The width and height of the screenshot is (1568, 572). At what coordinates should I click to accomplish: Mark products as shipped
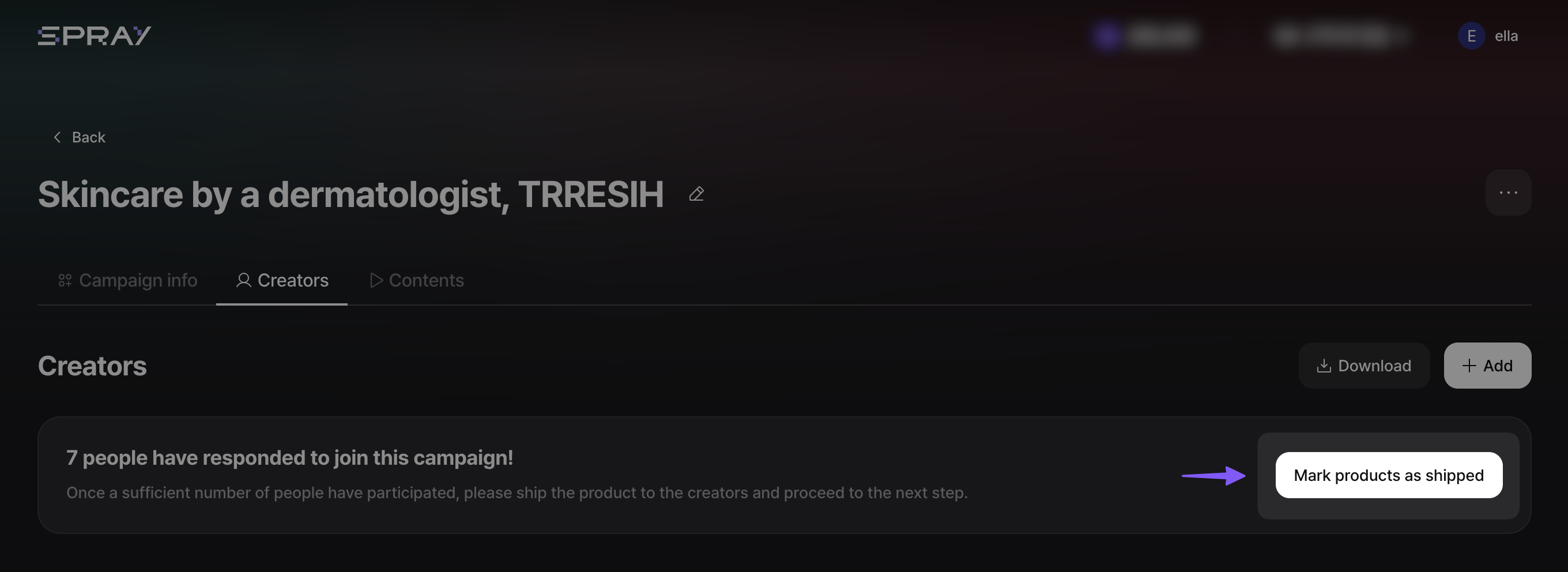[1389, 475]
